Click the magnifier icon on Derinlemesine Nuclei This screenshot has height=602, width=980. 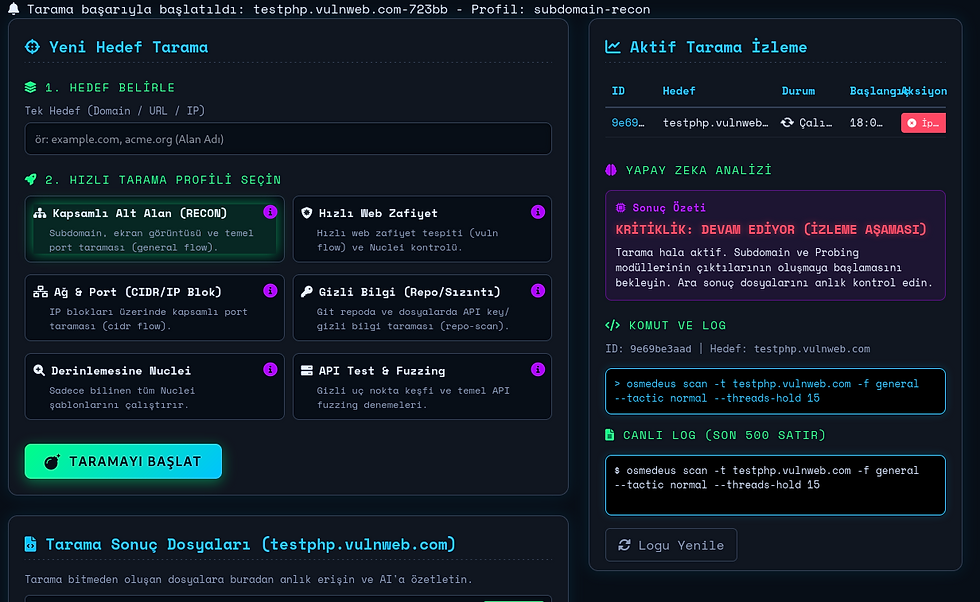click(x=39, y=371)
